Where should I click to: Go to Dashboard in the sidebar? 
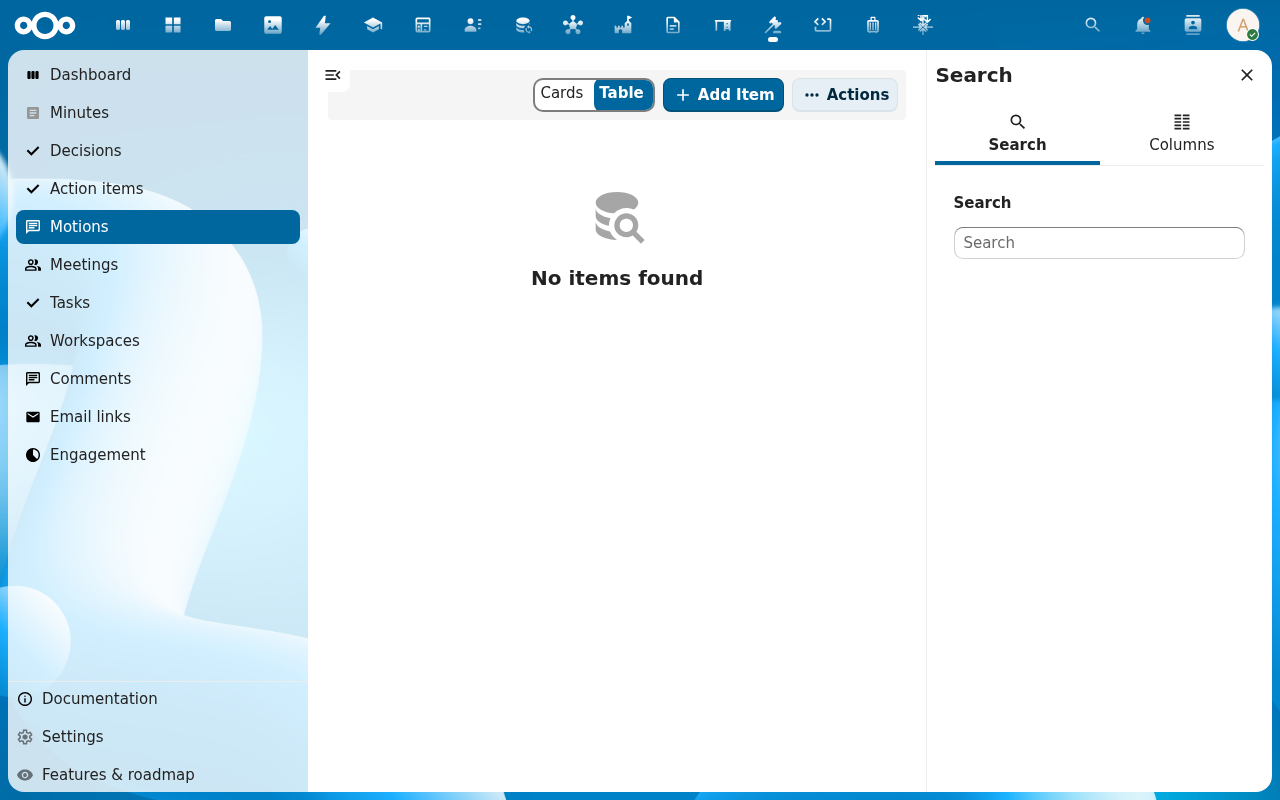coord(158,75)
